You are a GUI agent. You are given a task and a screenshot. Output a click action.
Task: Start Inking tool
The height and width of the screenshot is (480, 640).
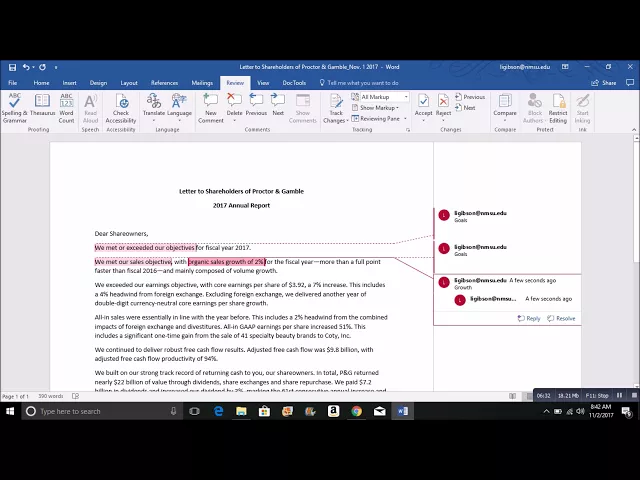pyautogui.click(x=582, y=108)
